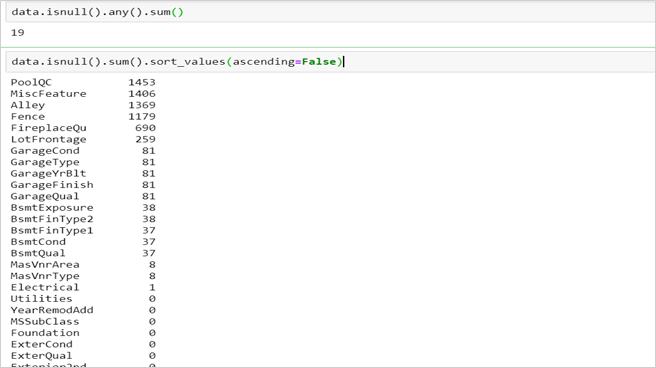Click the data.isnull().any().sum() code cell
This screenshot has width=656, height=368.
click(x=331, y=12)
